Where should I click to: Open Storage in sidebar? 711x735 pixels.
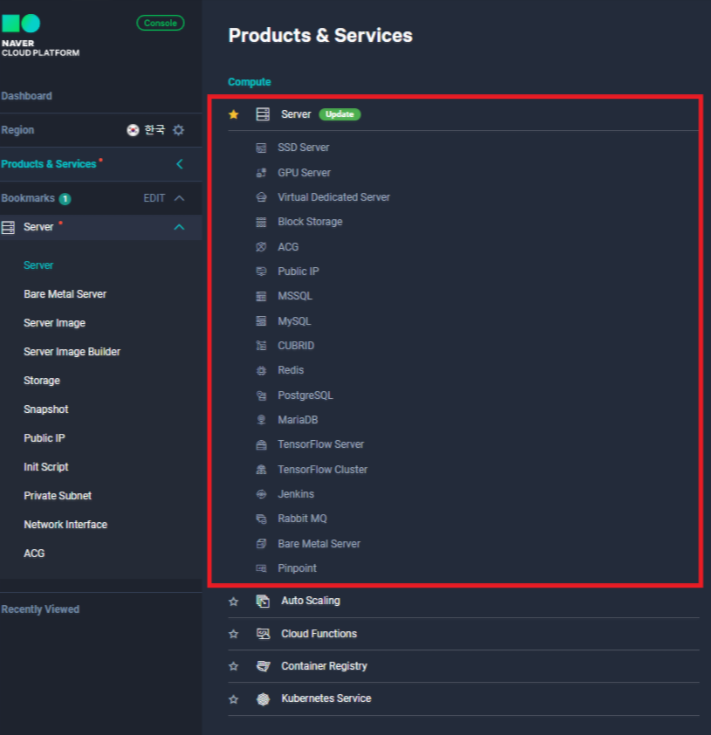click(x=42, y=381)
